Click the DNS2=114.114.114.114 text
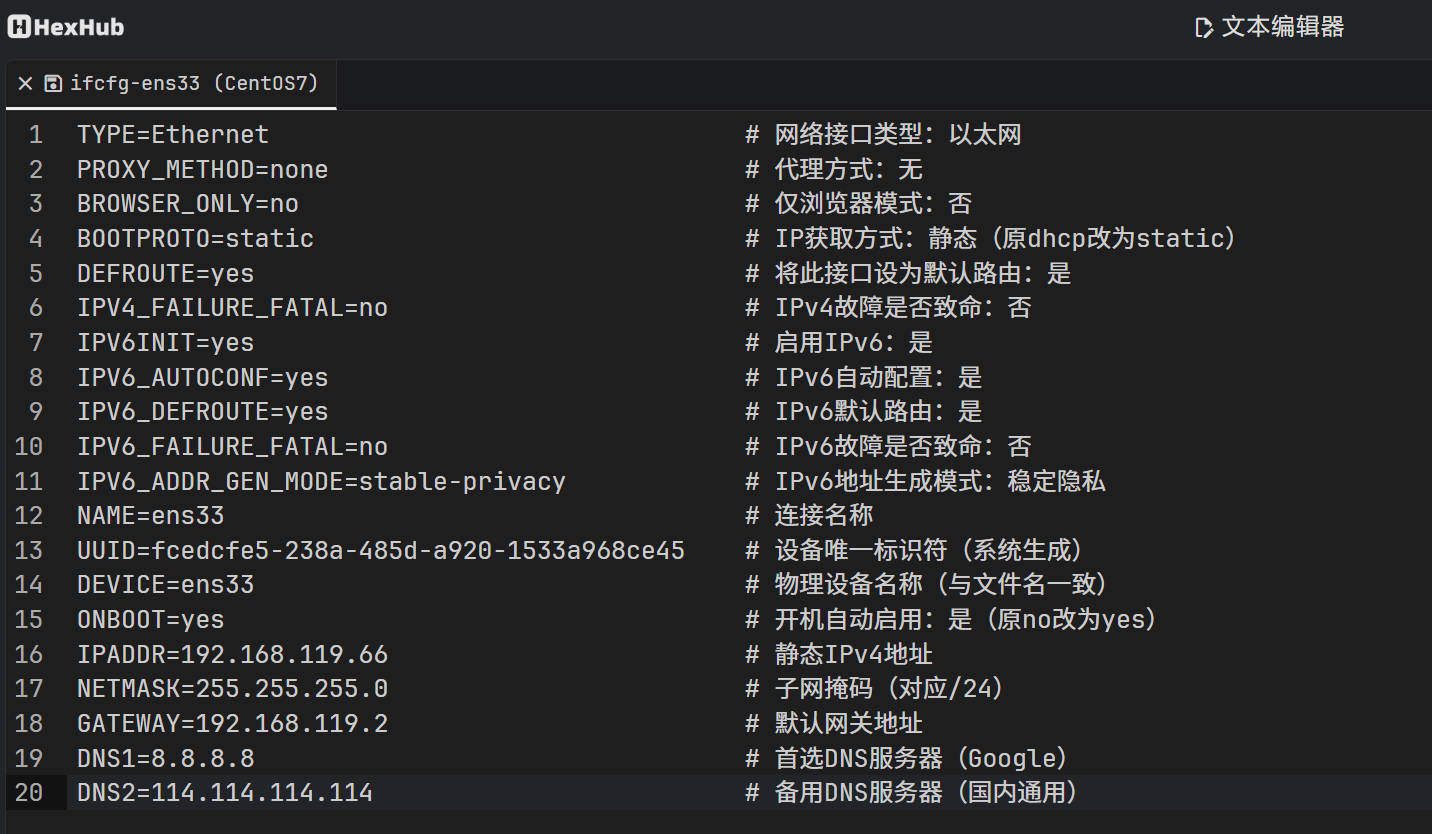Image resolution: width=1432 pixels, height=834 pixels. pos(225,793)
